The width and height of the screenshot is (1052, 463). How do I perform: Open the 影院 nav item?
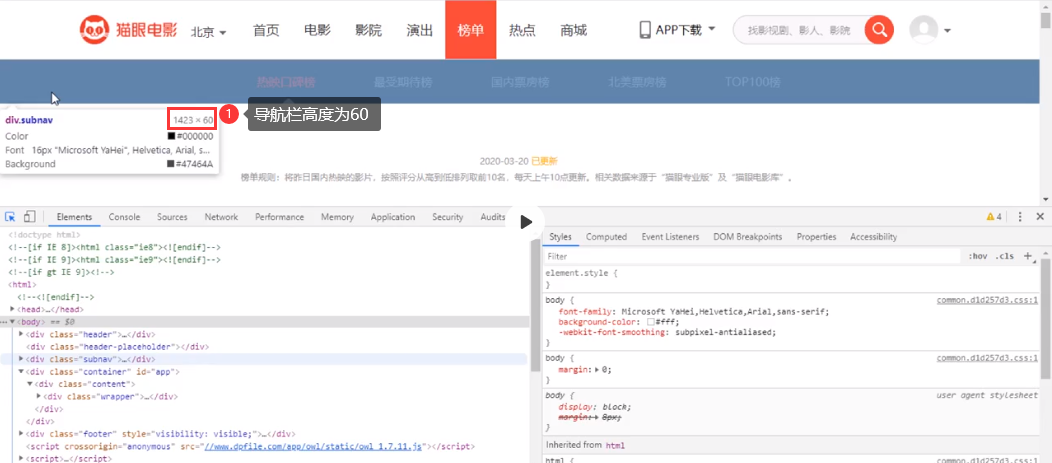[x=368, y=30]
